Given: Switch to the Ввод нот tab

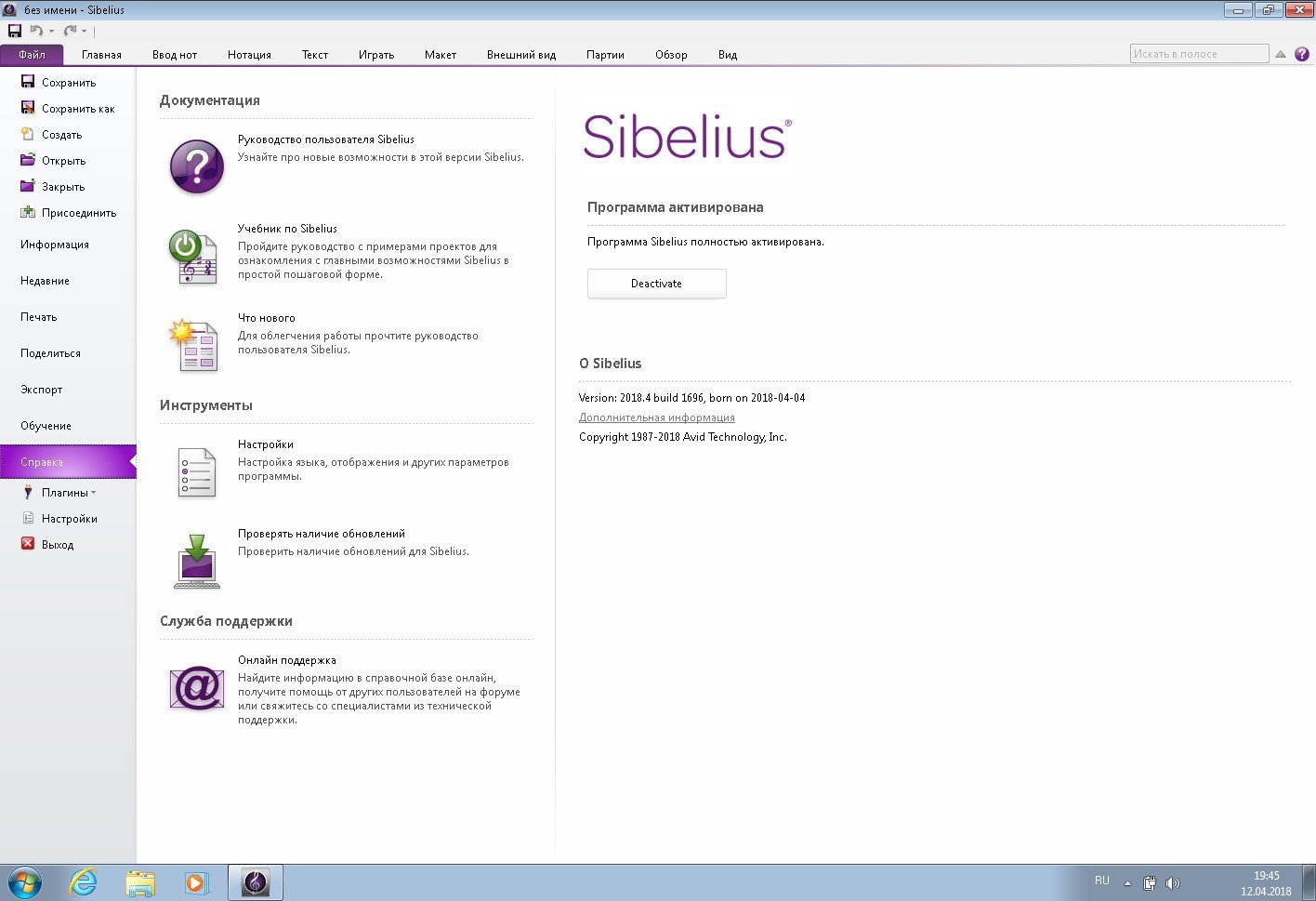Looking at the screenshot, I should pos(175,55).
